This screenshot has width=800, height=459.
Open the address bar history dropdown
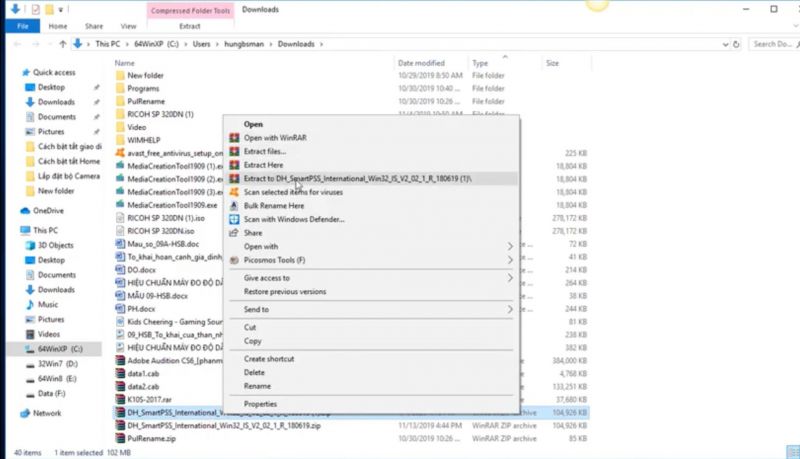726,44
